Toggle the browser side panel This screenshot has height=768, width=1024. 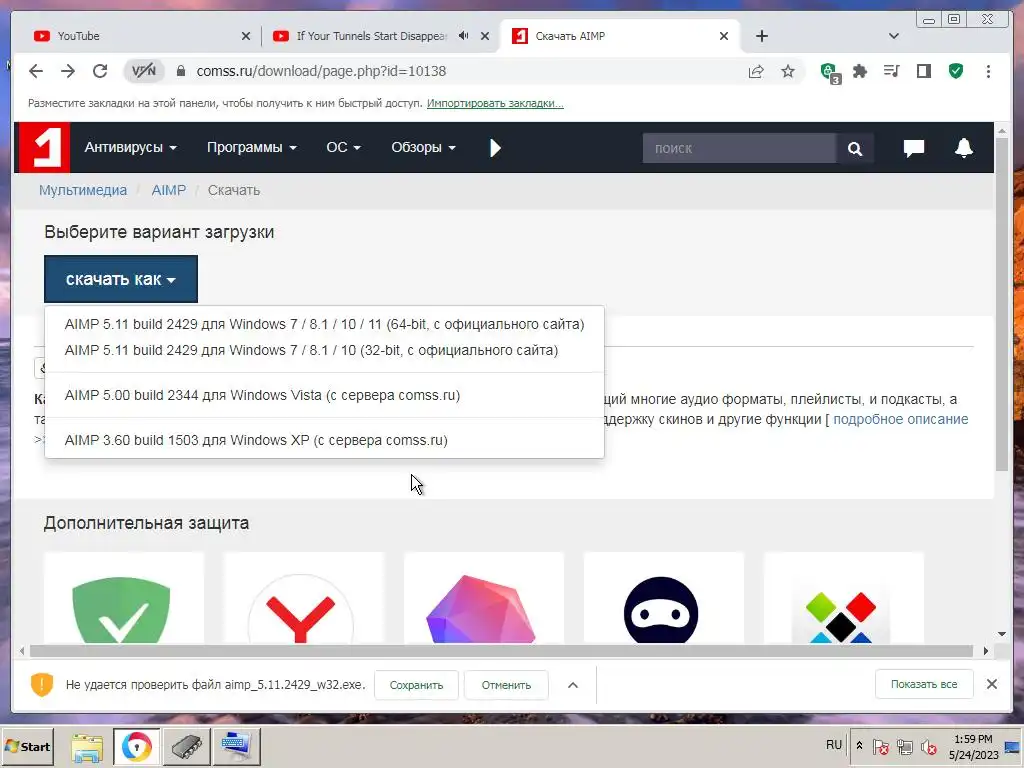point(923,71)
